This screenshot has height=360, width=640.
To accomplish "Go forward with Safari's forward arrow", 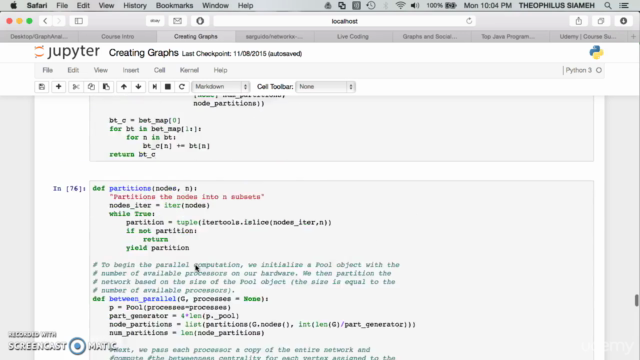I will 59,21.
